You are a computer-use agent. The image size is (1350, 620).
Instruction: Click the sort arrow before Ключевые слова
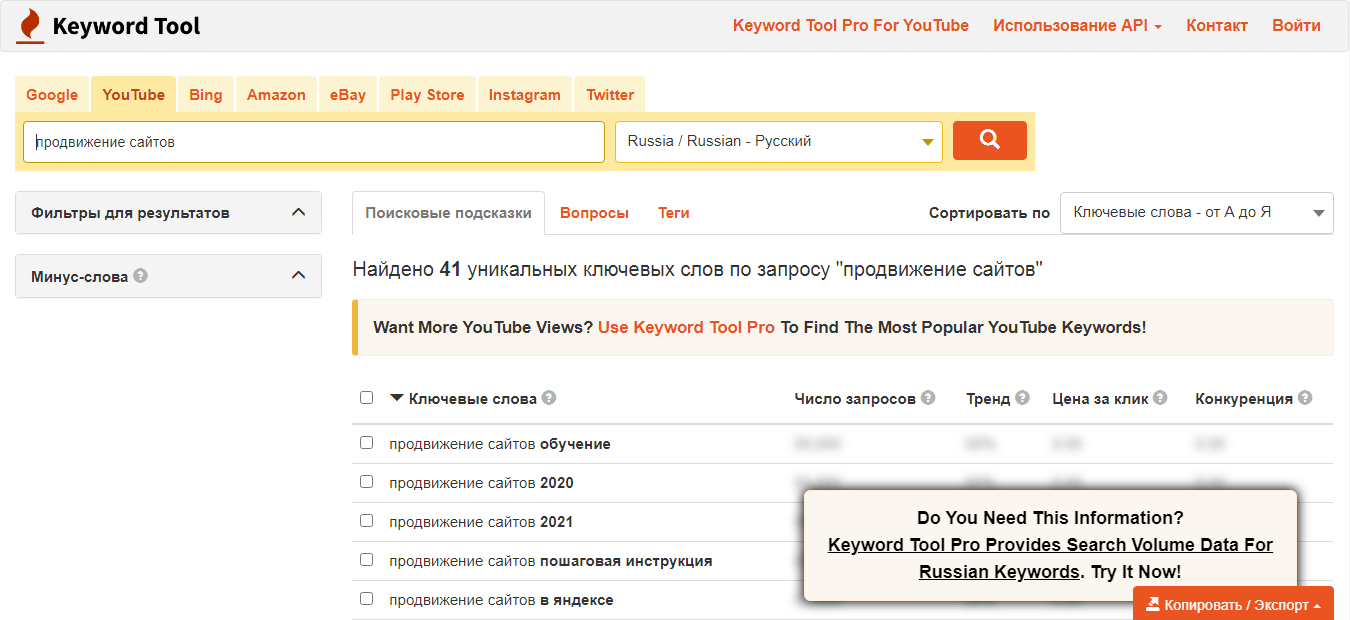394,397
